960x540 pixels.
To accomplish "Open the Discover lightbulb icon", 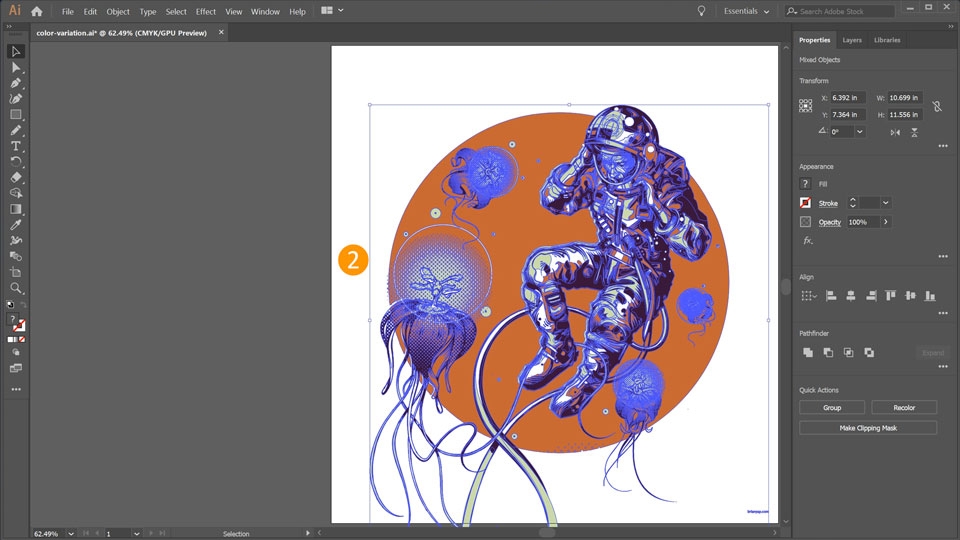I will (702, 11).
